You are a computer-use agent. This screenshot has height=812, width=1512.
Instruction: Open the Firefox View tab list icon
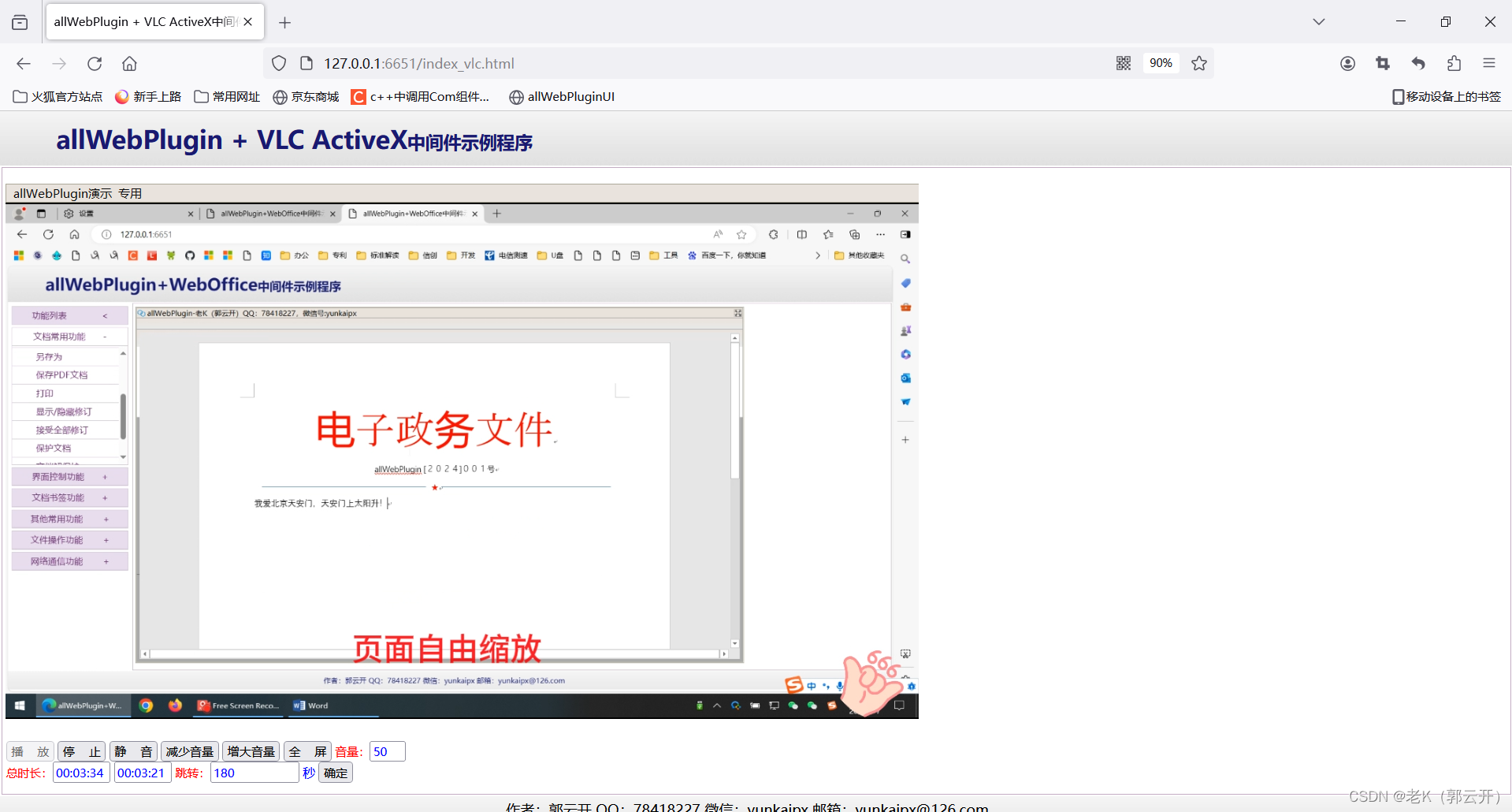20,22
